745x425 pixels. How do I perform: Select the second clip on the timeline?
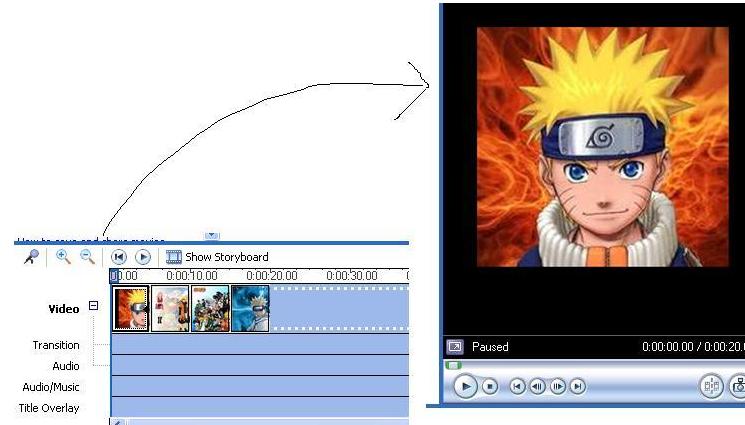[170, 308]
